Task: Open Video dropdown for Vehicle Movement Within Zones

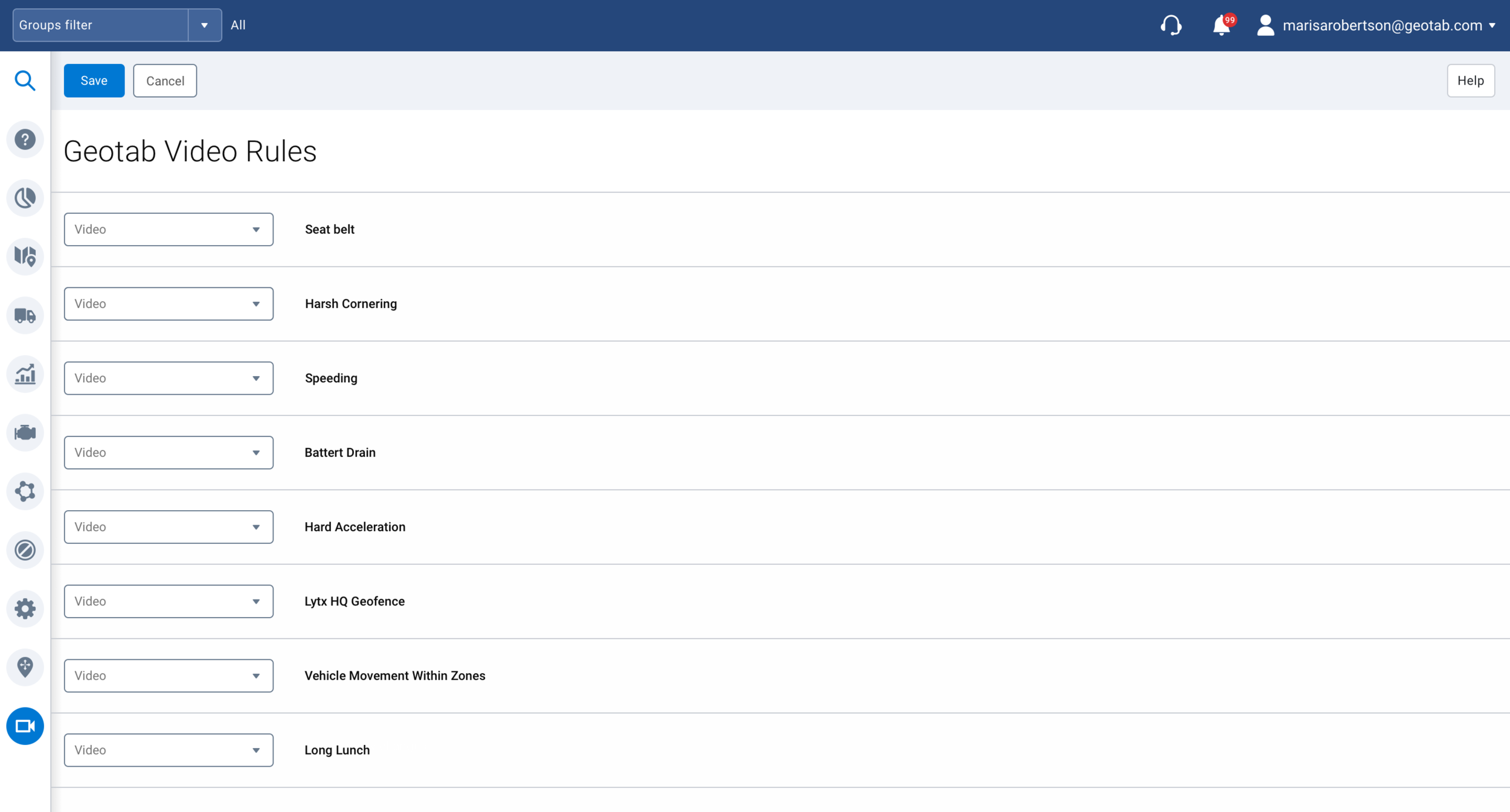Action: pyautogui.click(x=169, y=676)
